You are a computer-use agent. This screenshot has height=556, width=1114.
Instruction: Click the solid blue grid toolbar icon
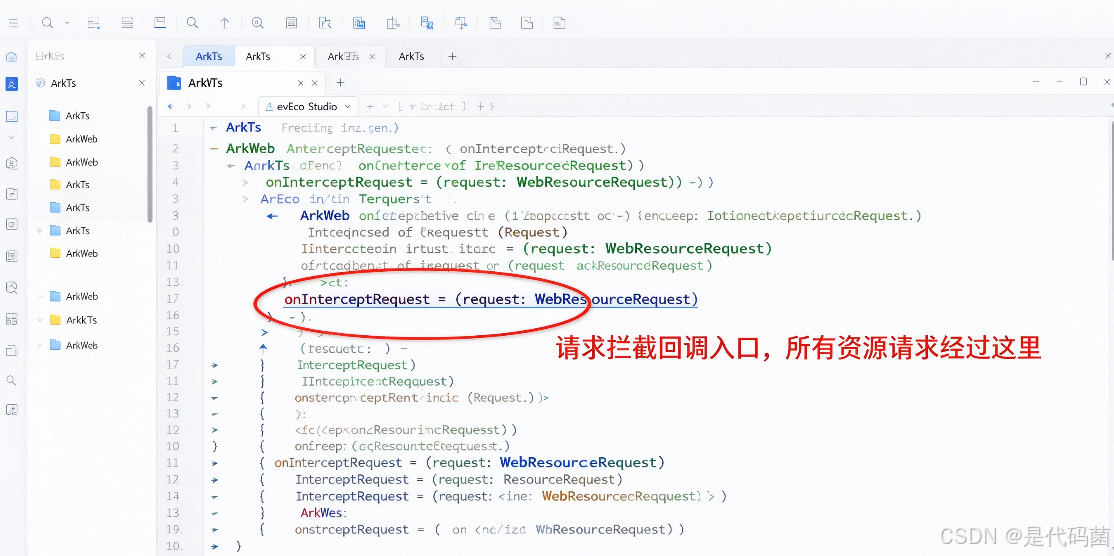click(x=359, y=23)
